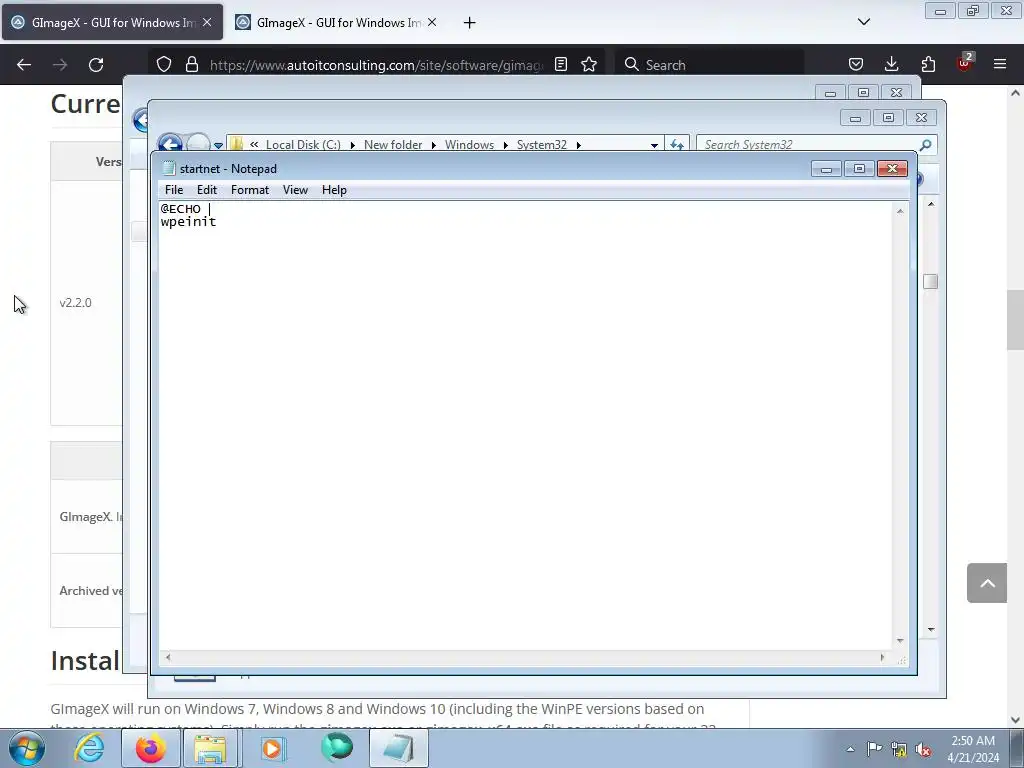Select Windows in Explorer breadcrumb
The width and height of the screenshot is (1024, 768).
click(469, 145)
